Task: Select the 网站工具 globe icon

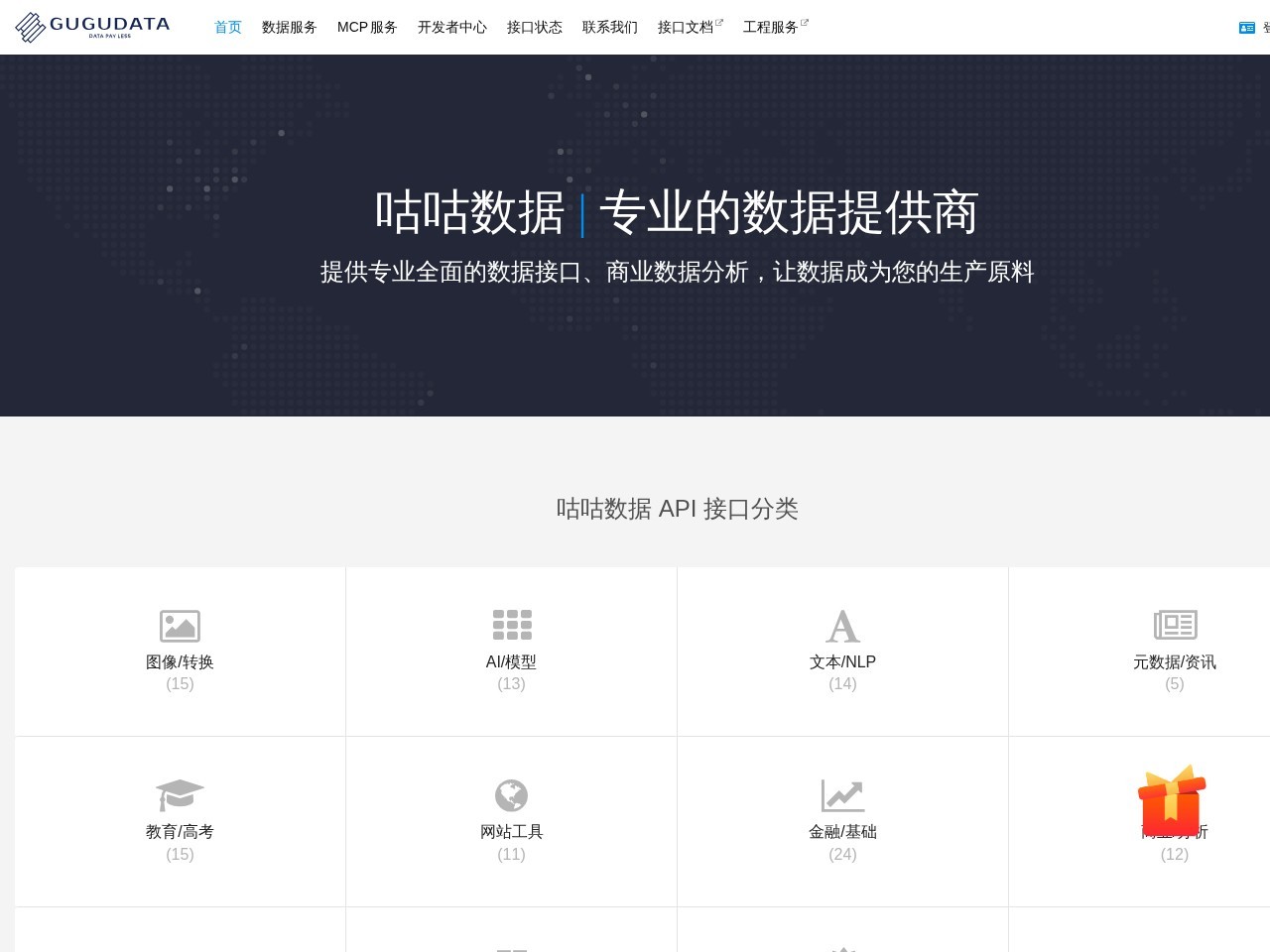Action: click(x=511, y=795)
